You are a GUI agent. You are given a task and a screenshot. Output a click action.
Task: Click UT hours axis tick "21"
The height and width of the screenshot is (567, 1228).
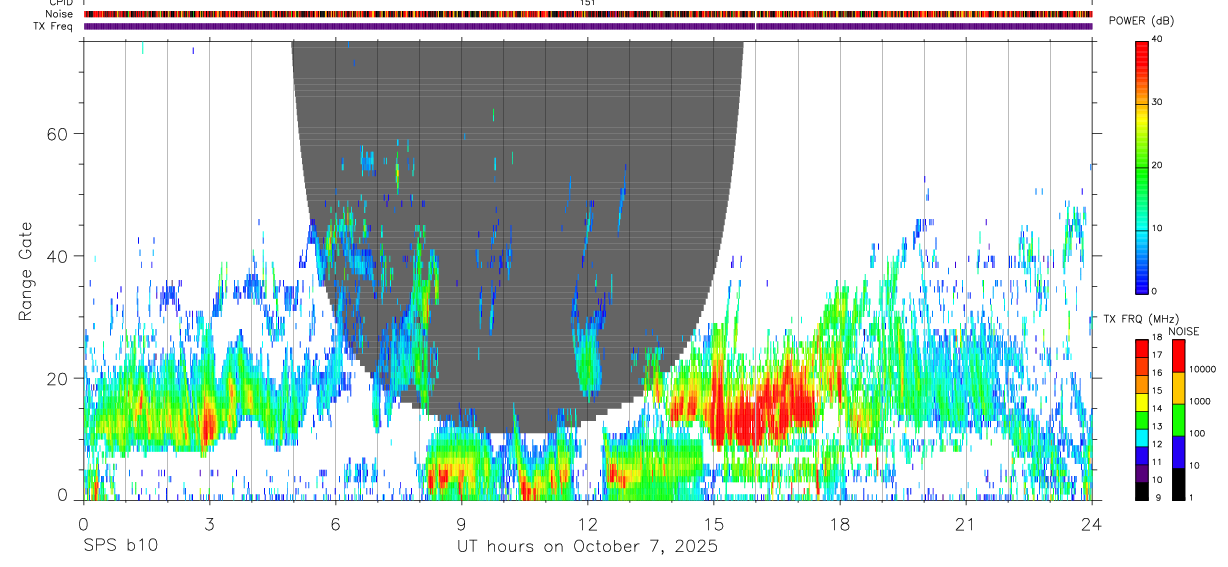click(966, 524)
